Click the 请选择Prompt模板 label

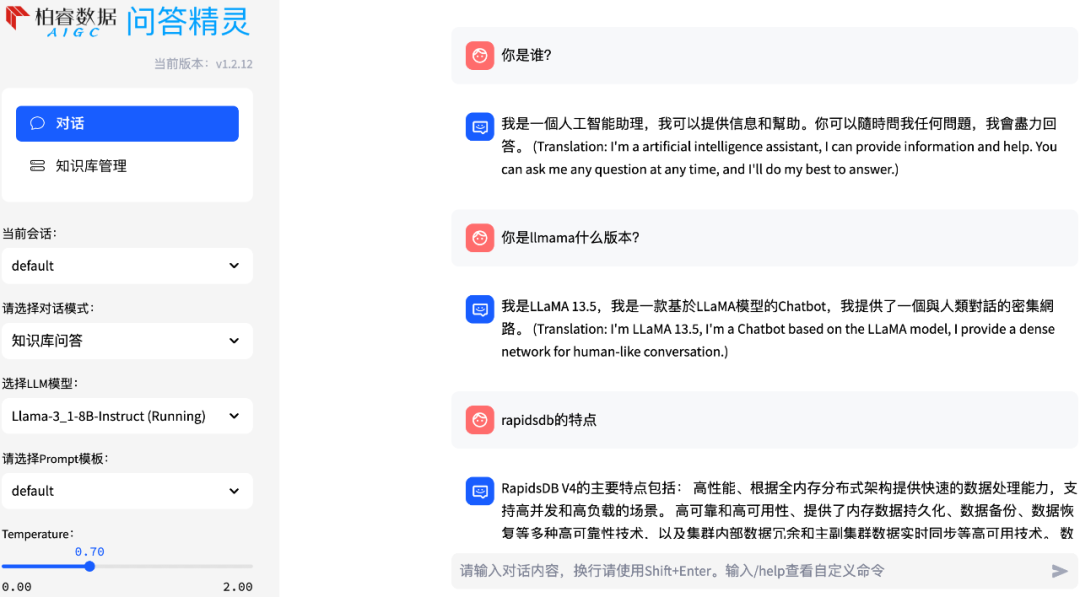(x=56, y=459)
